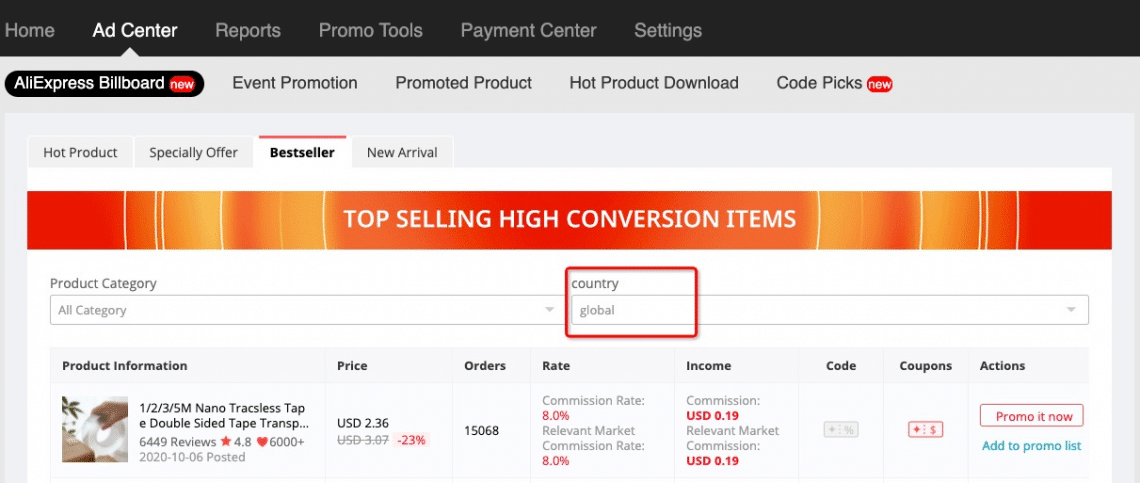
Task: Open the Ad Center menu
Action: pyautogui.click(x=135, y=30)
